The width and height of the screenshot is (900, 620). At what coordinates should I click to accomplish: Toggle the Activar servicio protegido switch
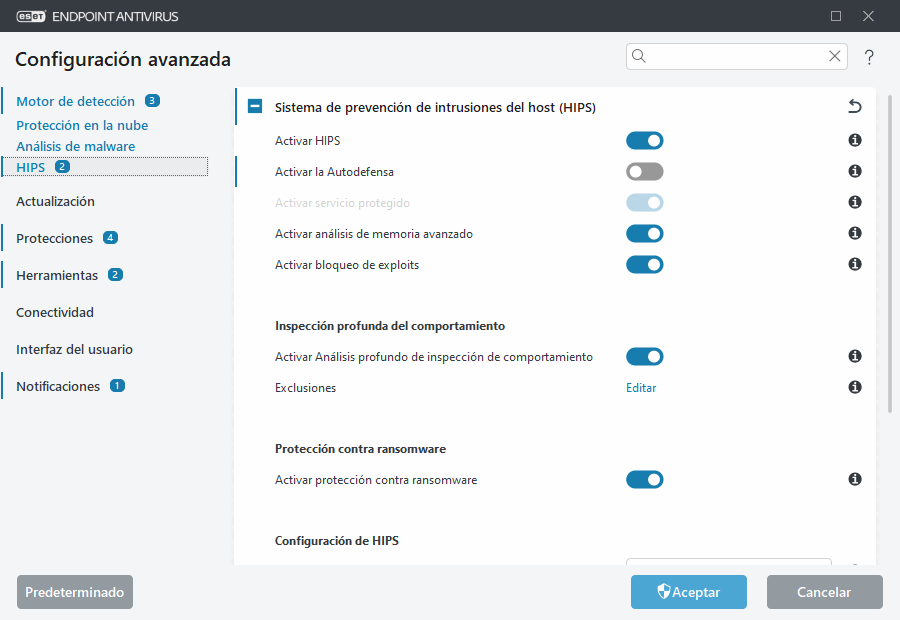click(x=645, y=203)
